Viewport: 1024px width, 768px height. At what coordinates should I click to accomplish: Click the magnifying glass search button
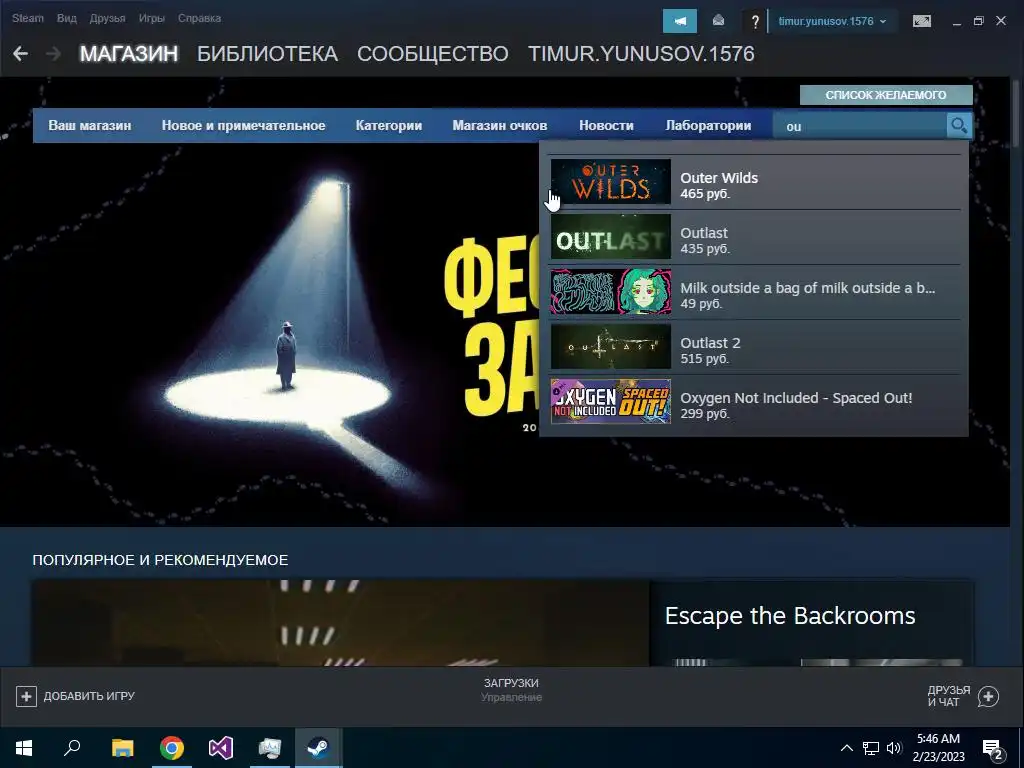point(959,125)
